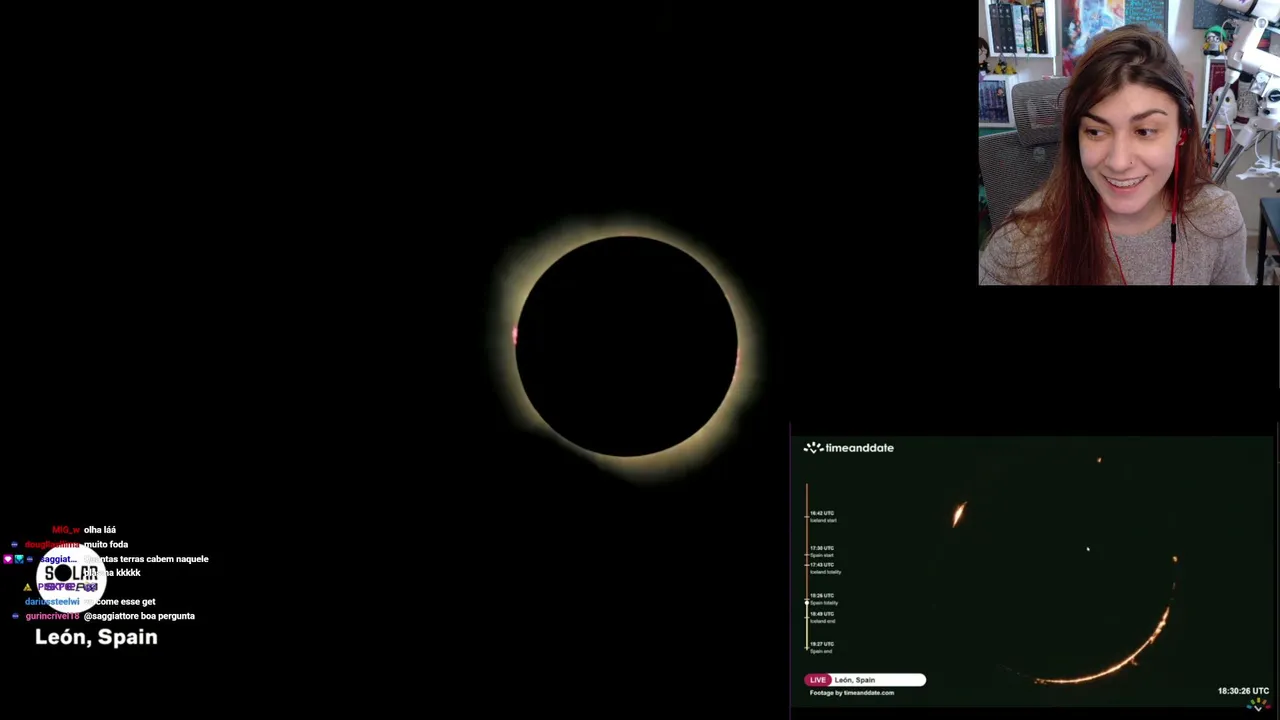Click the detached orange prominence flare in inset

959,514
